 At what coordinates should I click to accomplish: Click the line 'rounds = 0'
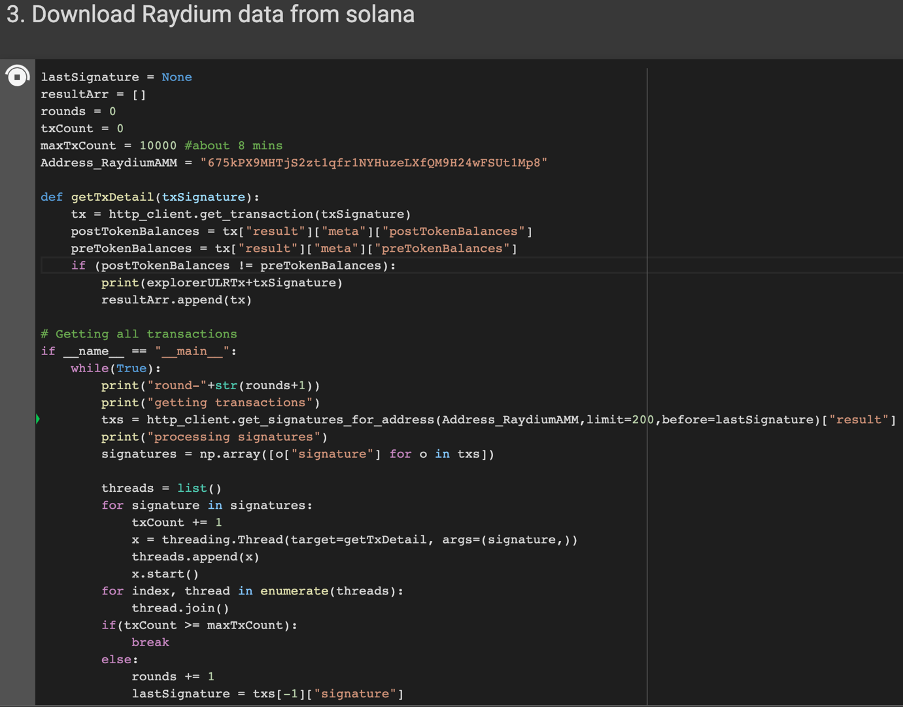point(78,111)
